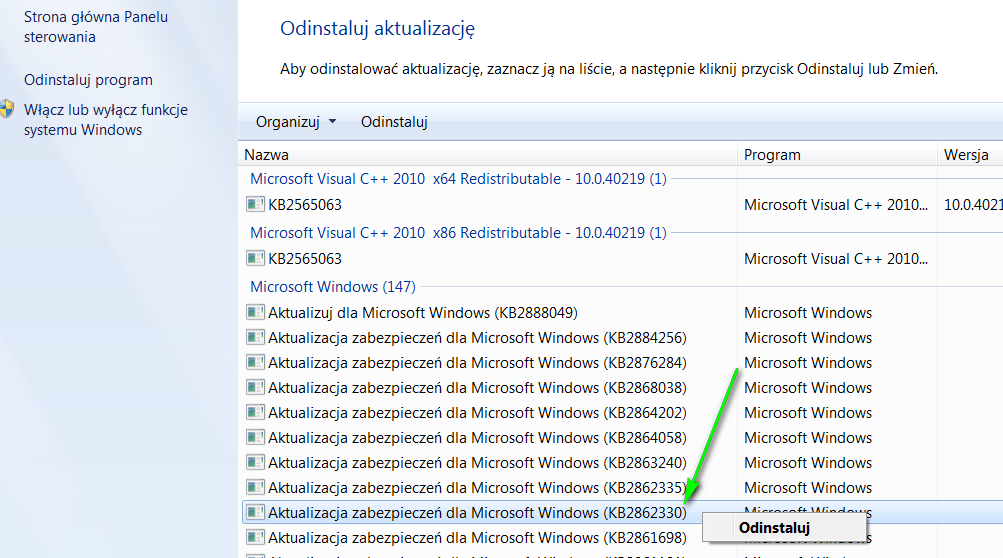This screenshot has width=1003, height=558.
Task: Click Program cell Microsoft Visual C++ 2010 in the x86 row
Action: point(836,259)
